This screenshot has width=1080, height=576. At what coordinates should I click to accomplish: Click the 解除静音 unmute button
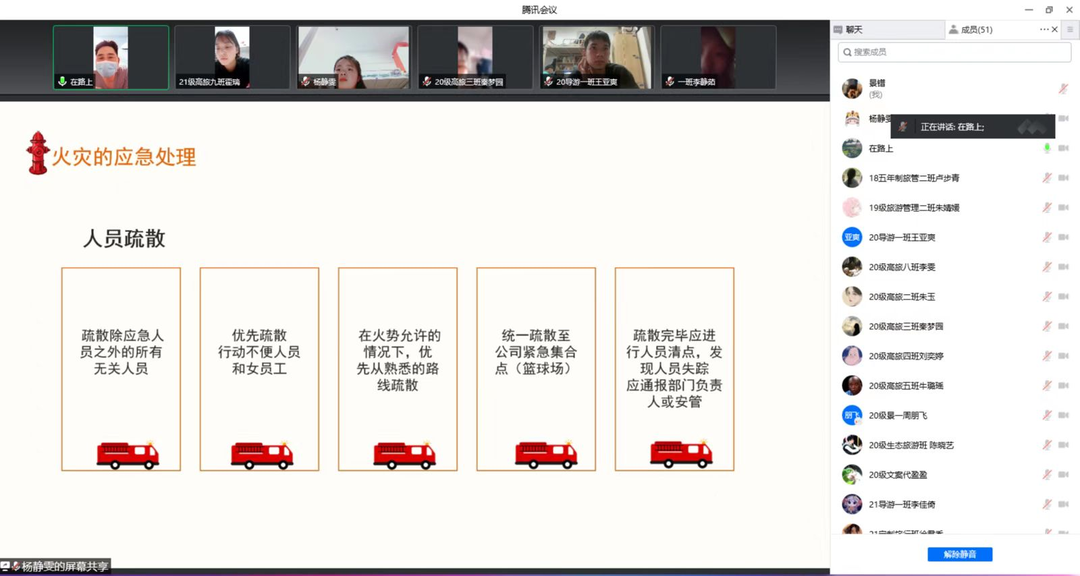pyautogui.click(x=960, y=554)
